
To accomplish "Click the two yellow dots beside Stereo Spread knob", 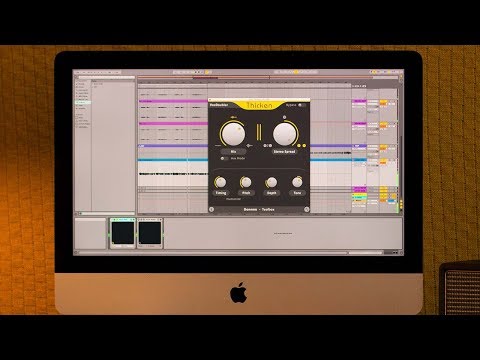I will (x=301, y=146).
